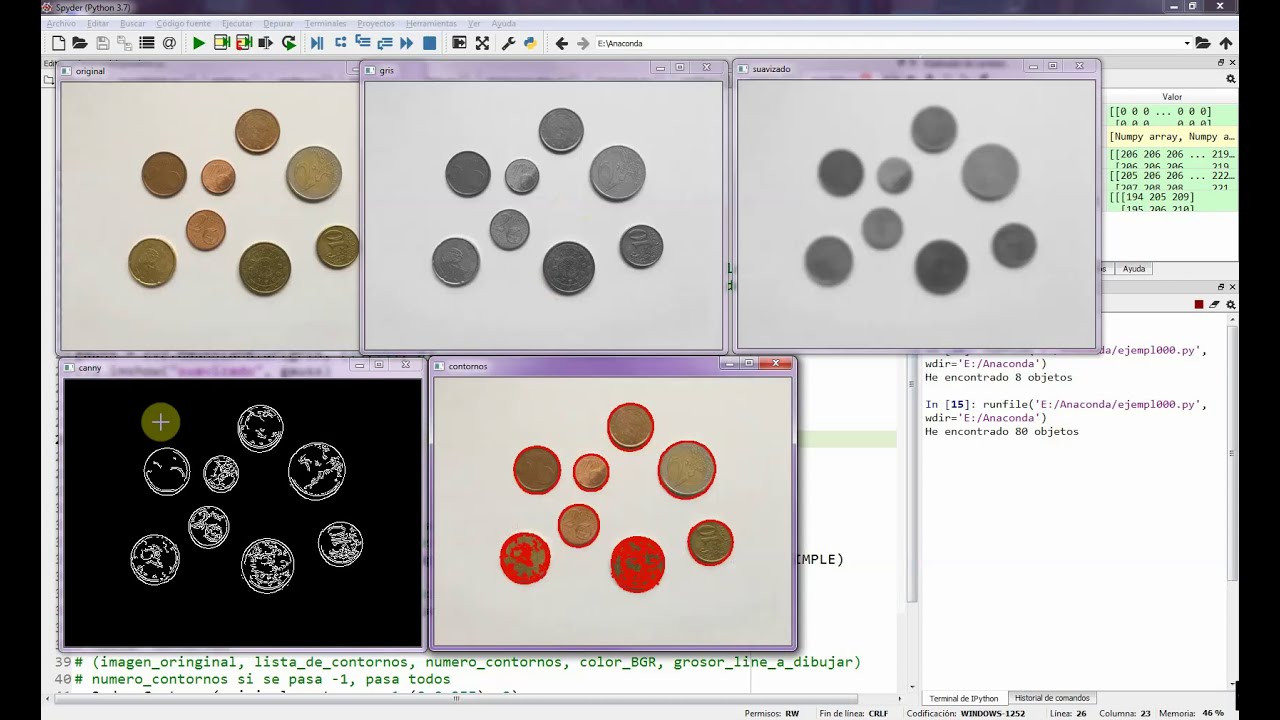Step to next line debug icon
The width and height of the screenshot is (1280, 720).
tap(340, 43)
